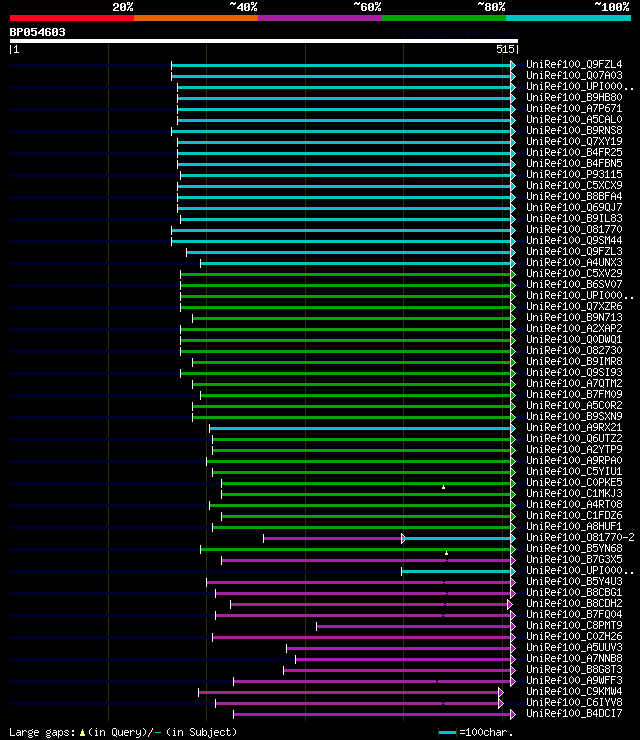
Task: Open the UniRef100_P93115 hit
Action: pyautogui.click(x=574, y=174)
